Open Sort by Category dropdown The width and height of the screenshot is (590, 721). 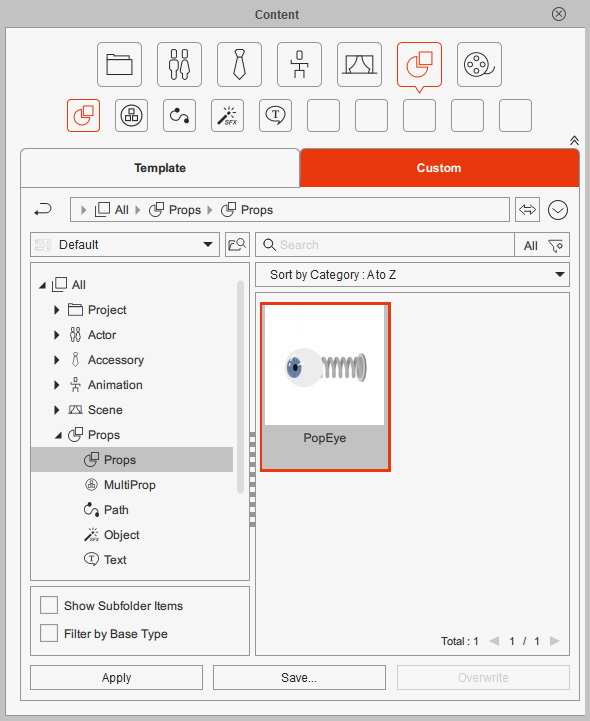click(412, 275)
